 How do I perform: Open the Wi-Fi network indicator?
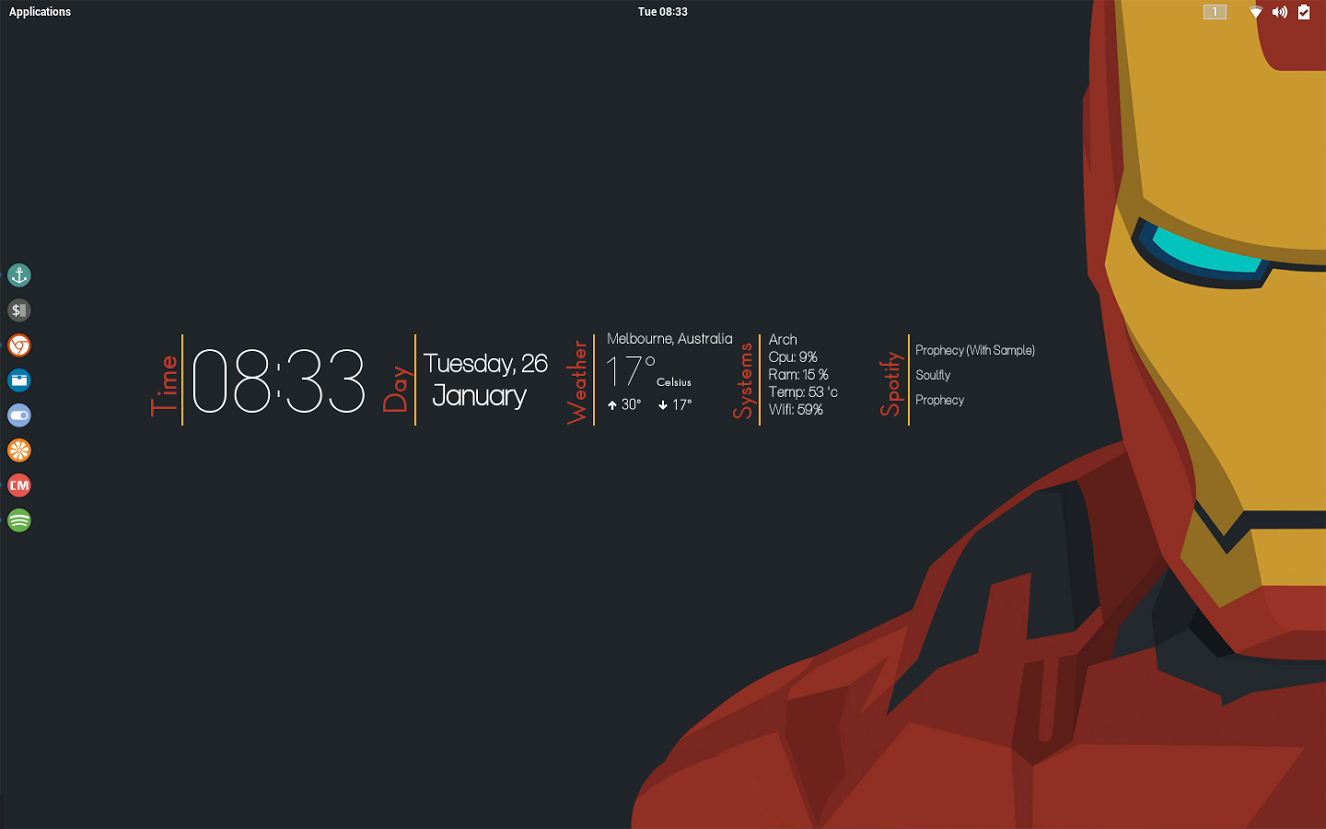(1256, 12)
